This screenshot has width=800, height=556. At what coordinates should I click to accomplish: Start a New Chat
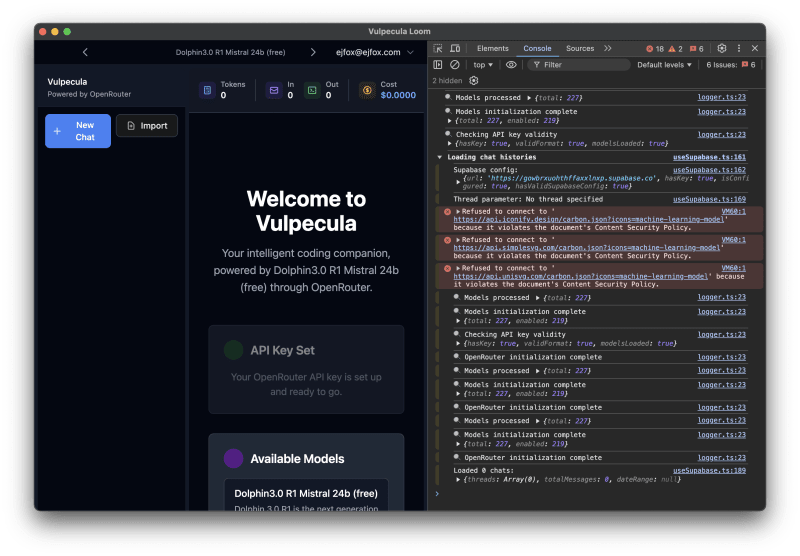[78, 131]
